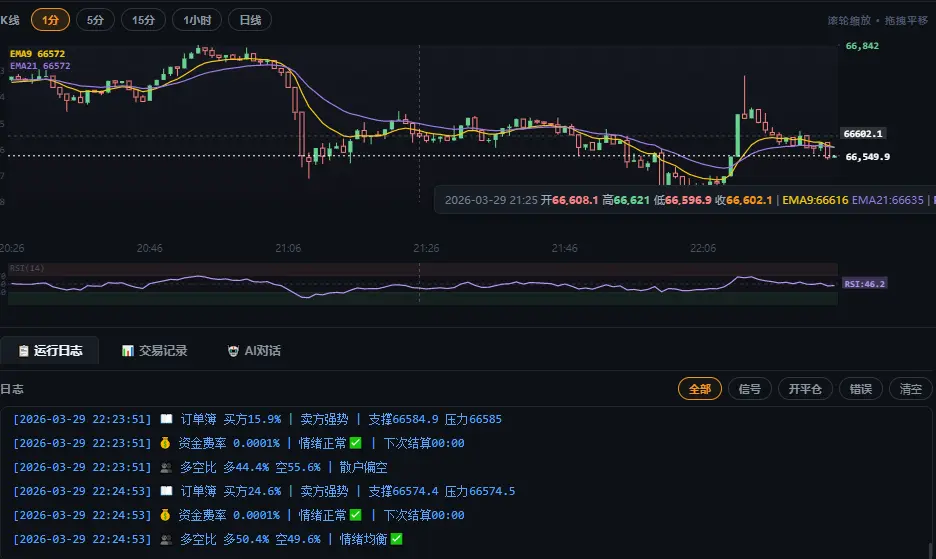Click the EMA9 66572 legend label
Screen dimensions: 936x559
37,54
